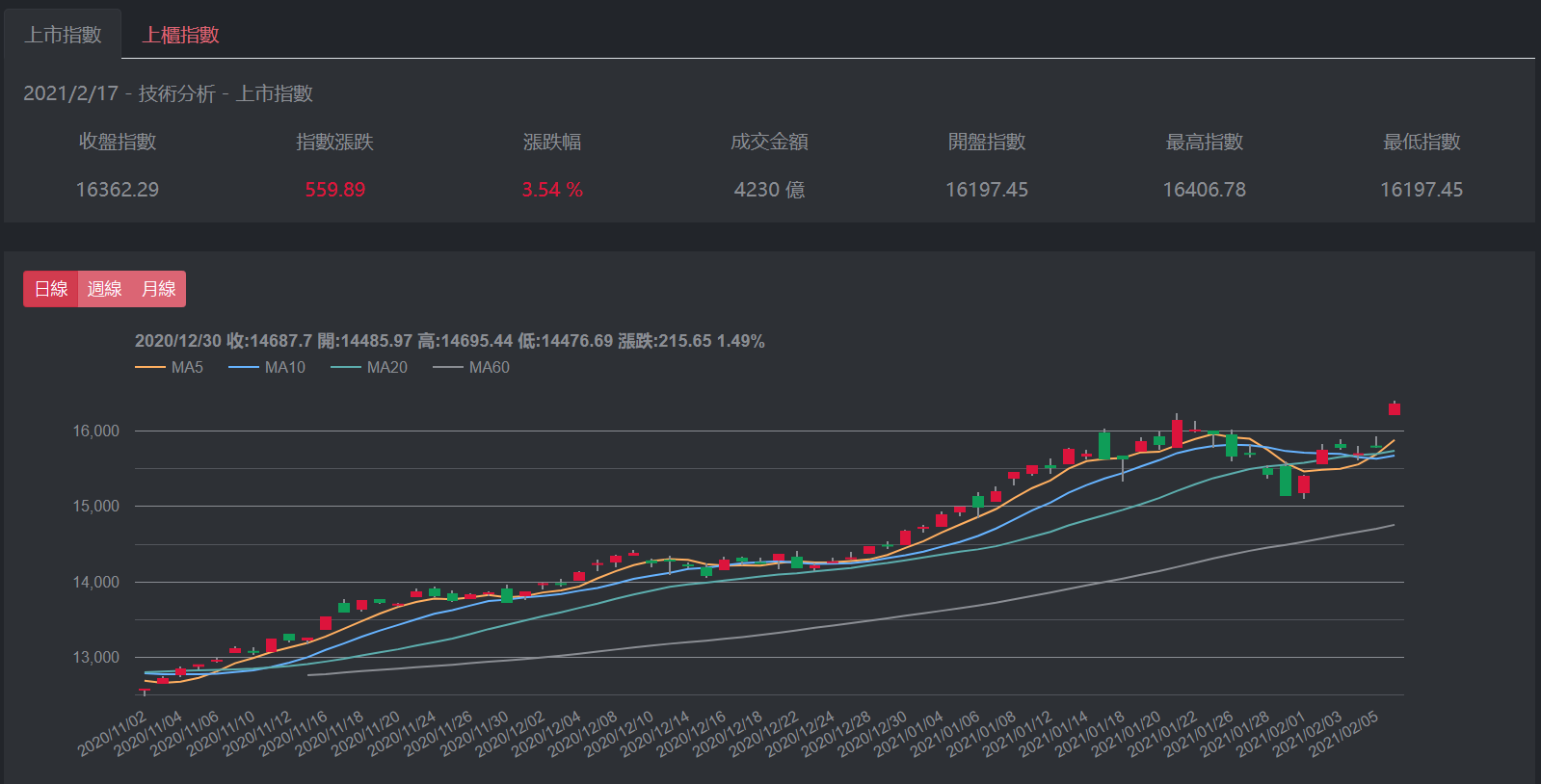Viewport: 1541px width, 784px height.
Task: Click the 3.54 % change percentage
Action: (x=552, y=190)
